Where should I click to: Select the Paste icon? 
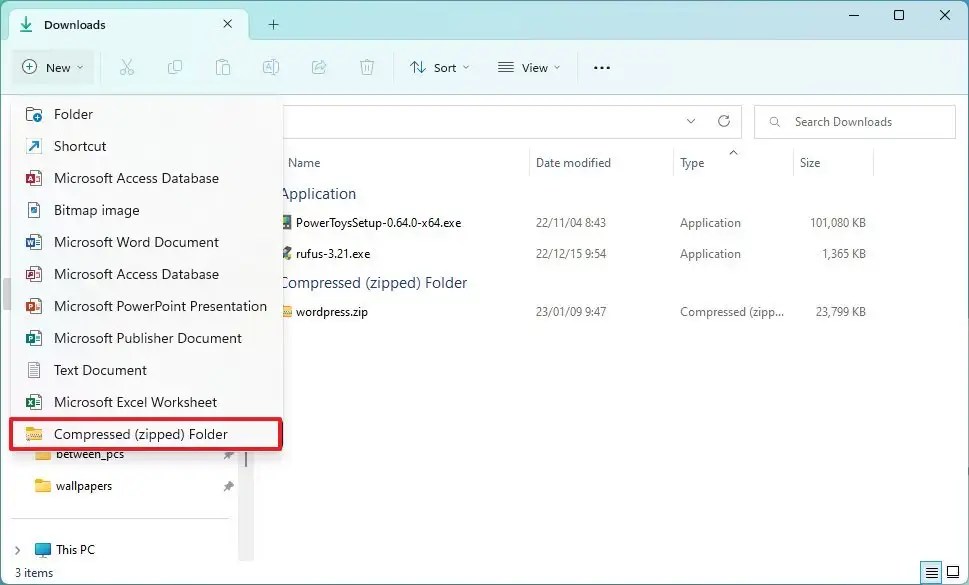pos(222,67)
